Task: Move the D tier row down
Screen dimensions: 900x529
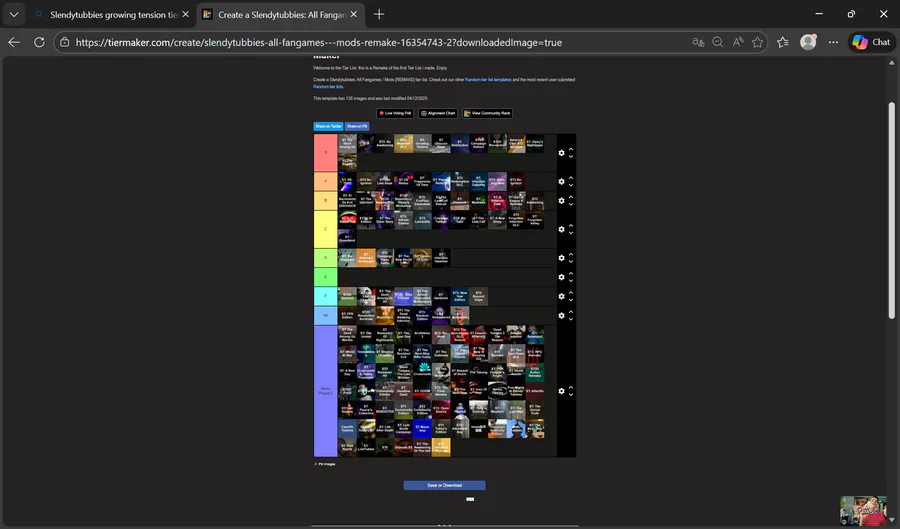Action: (x=571, y=261)
